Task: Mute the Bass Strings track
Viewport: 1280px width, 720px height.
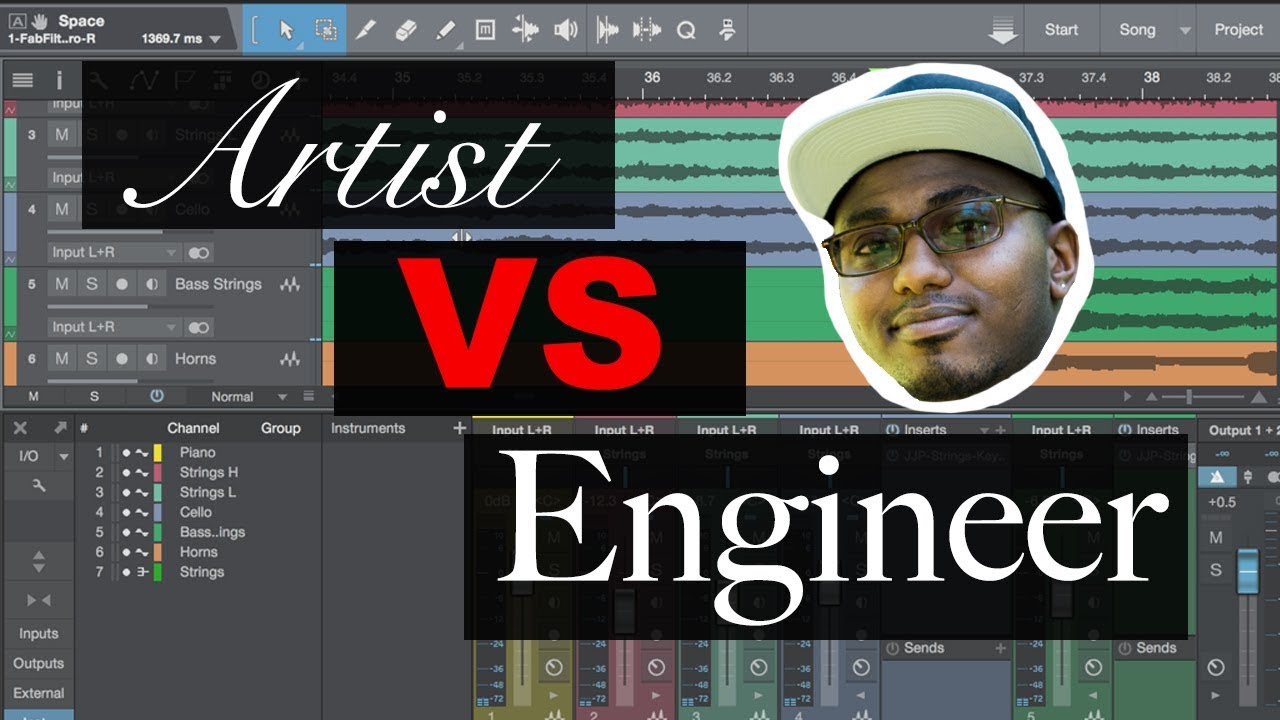Action: 62,284
